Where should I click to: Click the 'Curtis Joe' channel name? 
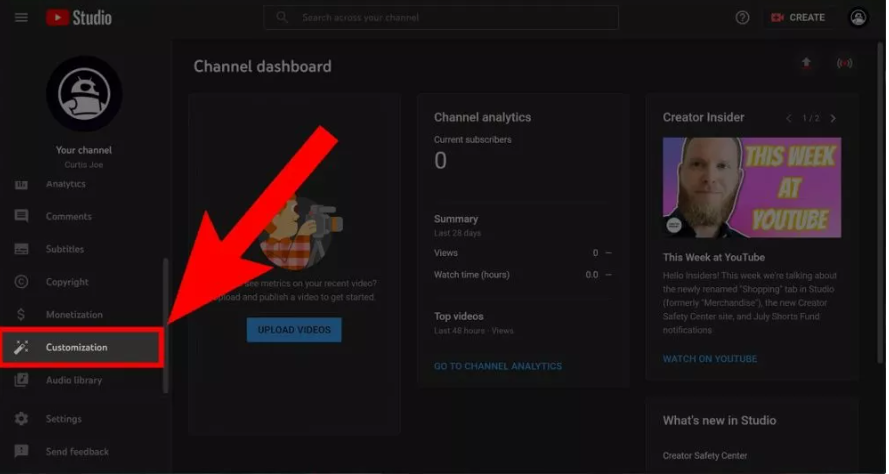[84, 165]
